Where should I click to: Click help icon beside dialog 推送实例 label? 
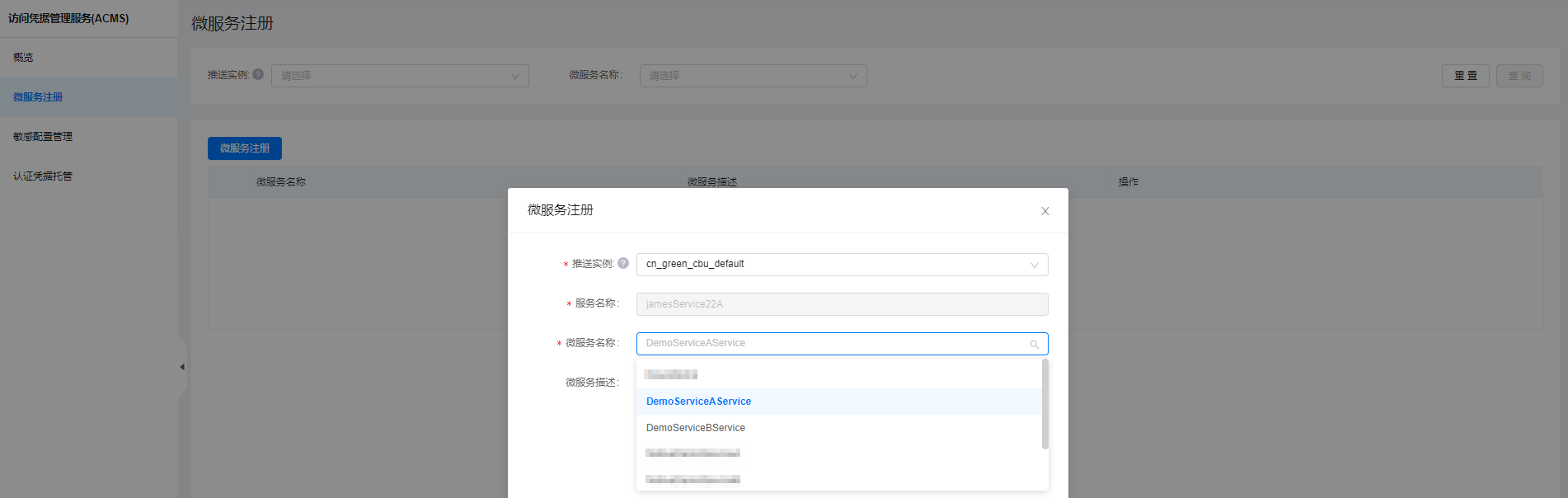pyautogui.click(x=623, y=263)
